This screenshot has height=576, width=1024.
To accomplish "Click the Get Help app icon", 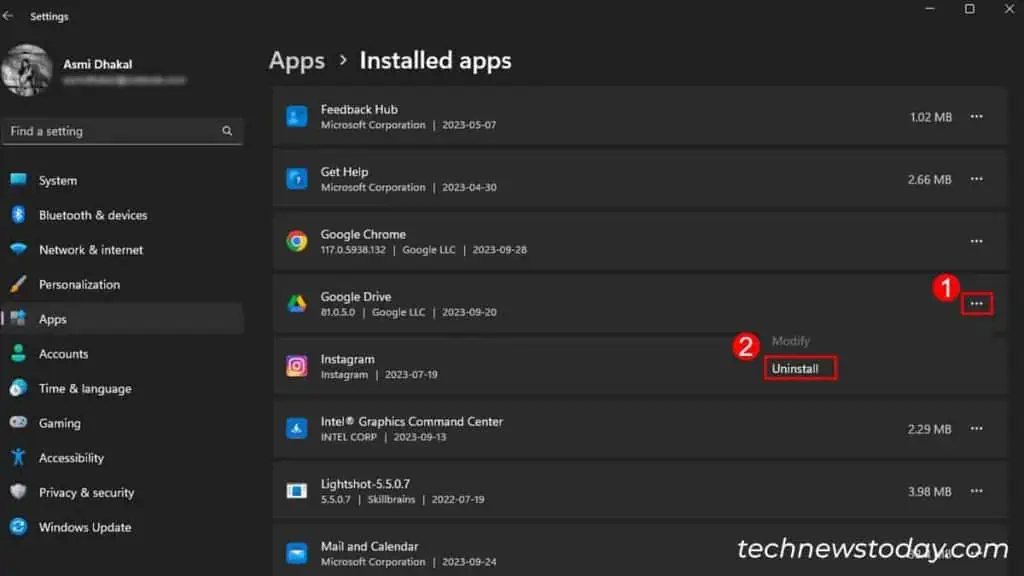I will [296, 178].
